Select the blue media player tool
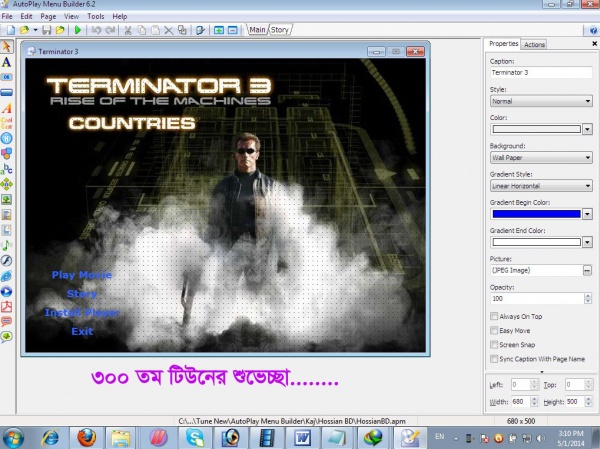 [x=7, y=291]
